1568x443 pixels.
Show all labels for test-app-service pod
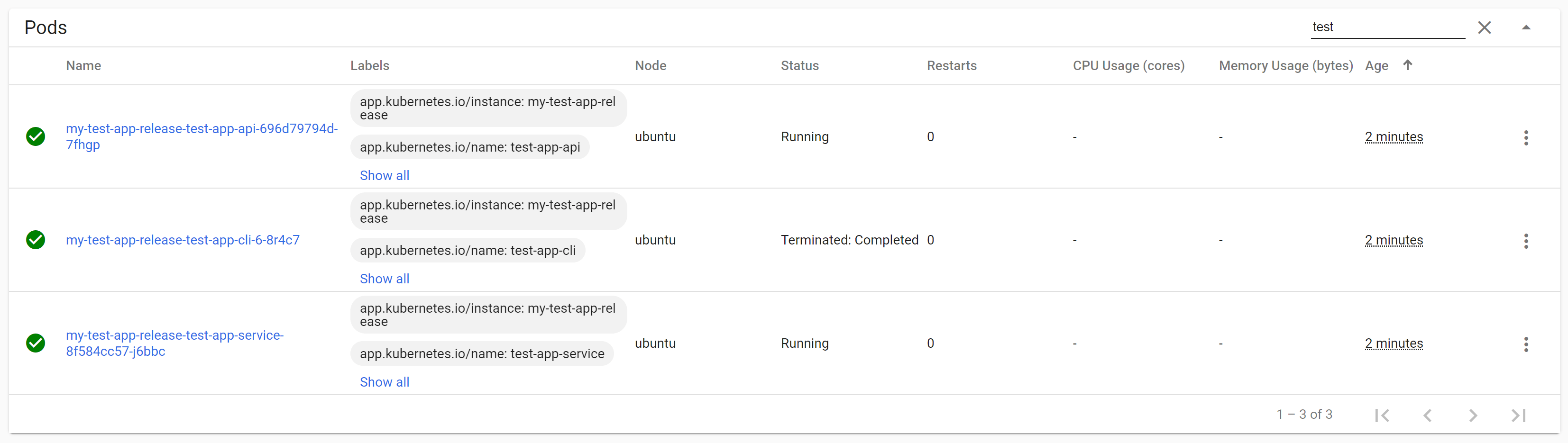[384, 382]
